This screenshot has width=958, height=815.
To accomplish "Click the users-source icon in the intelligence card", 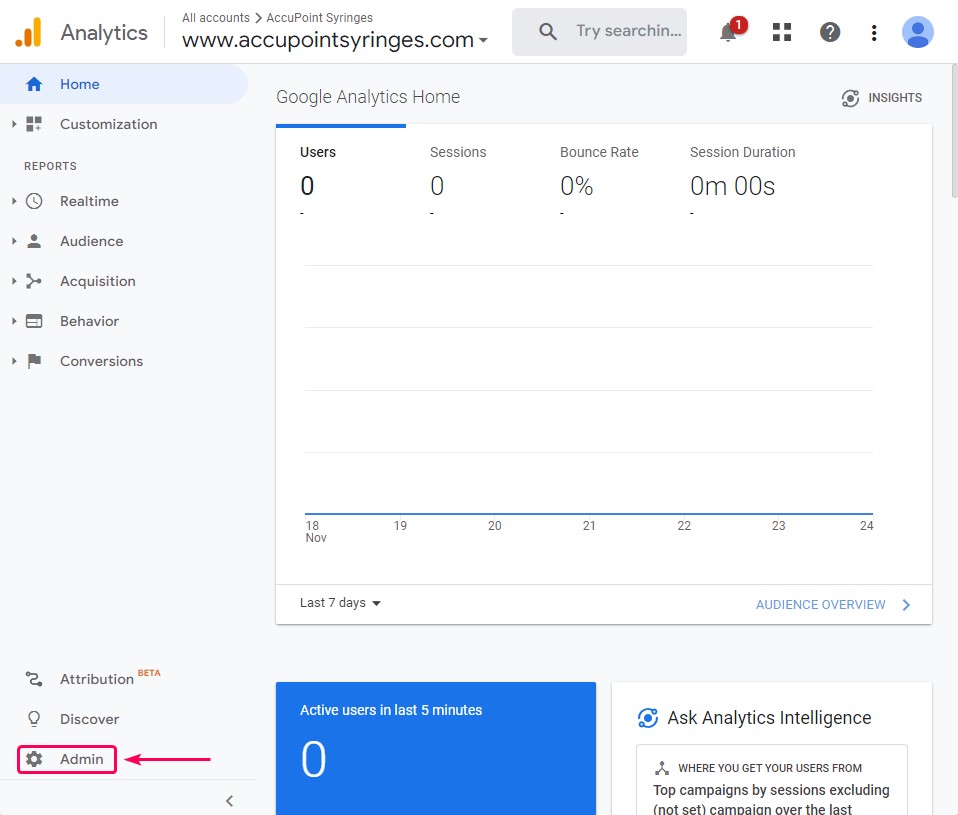I will [662, 768].
